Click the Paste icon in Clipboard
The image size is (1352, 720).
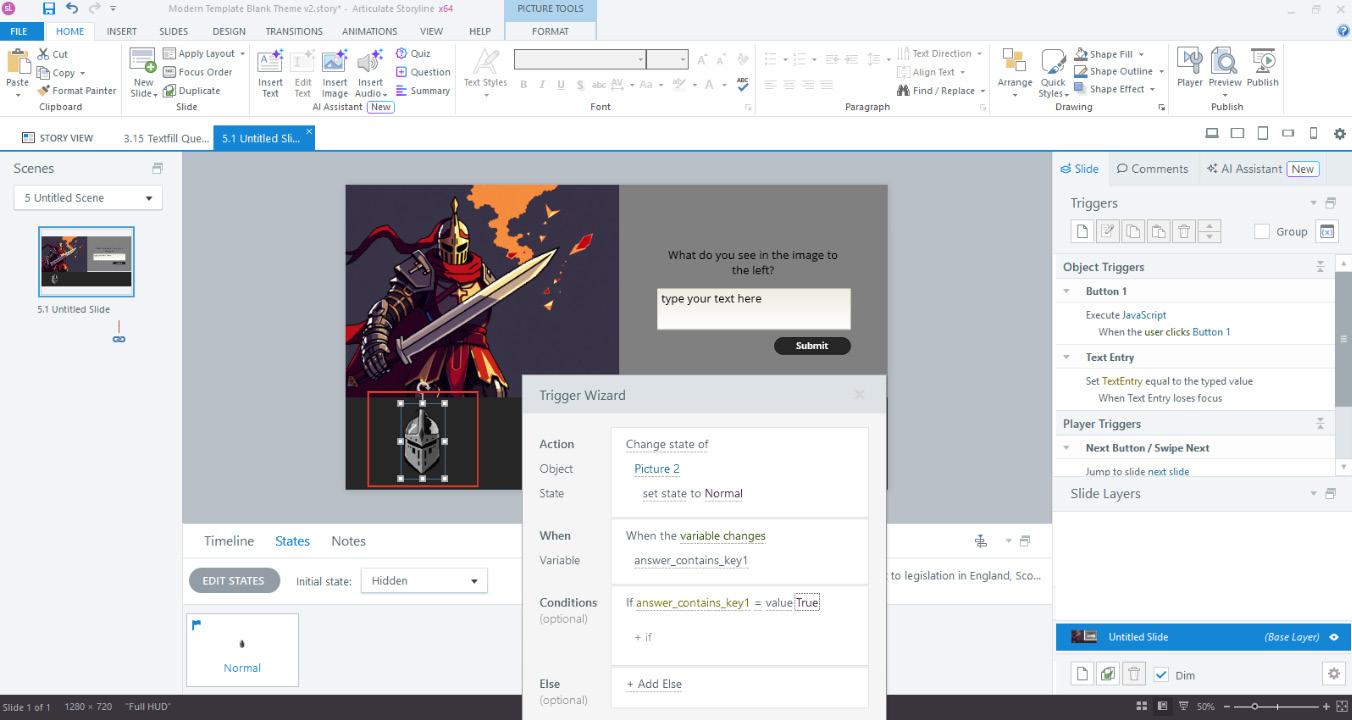point(18,62)
